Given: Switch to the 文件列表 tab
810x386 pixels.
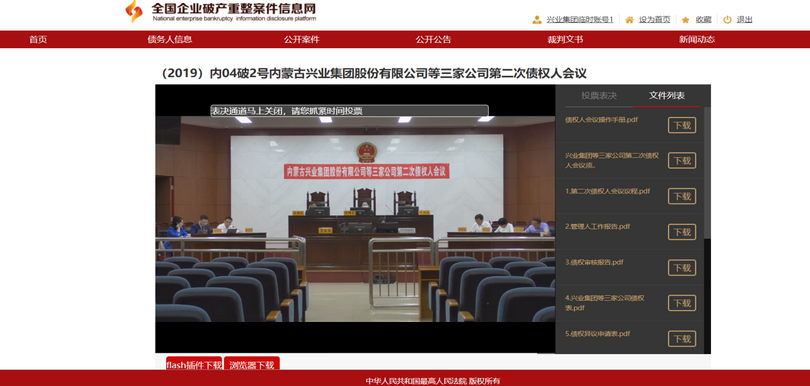Looking at the screenshot, I should pos(667,96).
